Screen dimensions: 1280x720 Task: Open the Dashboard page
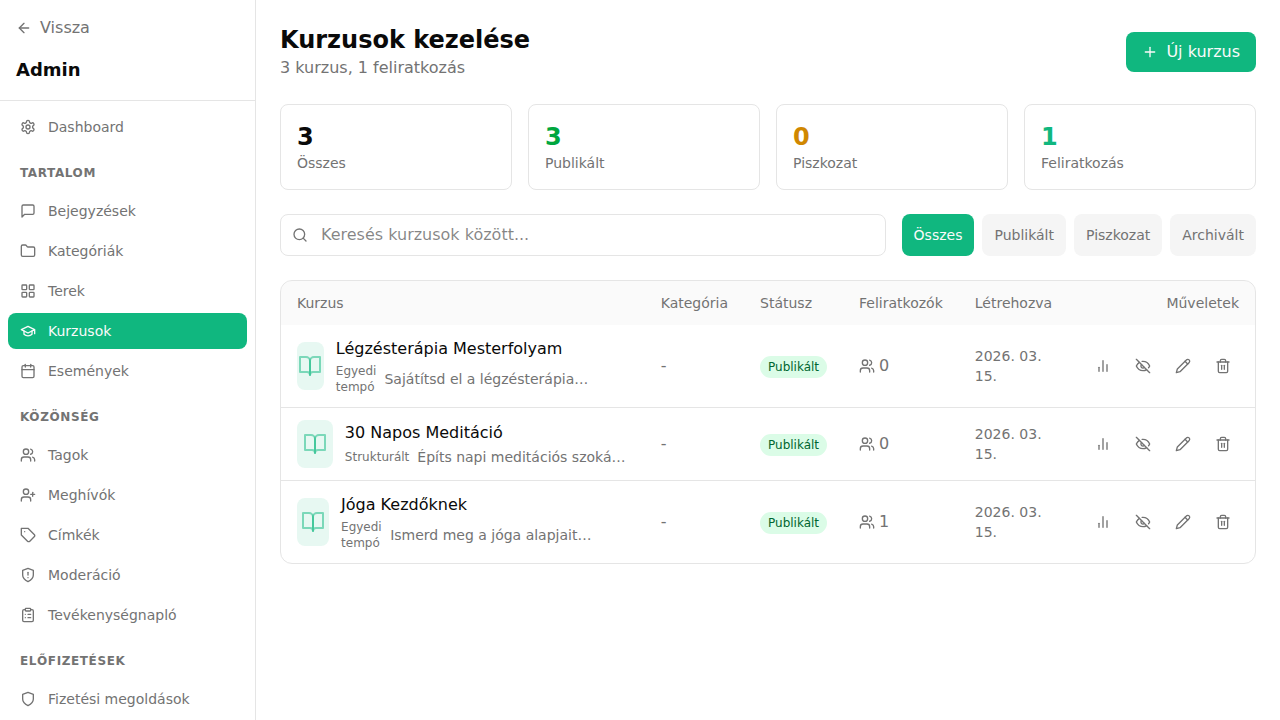(x=85, y=127)
